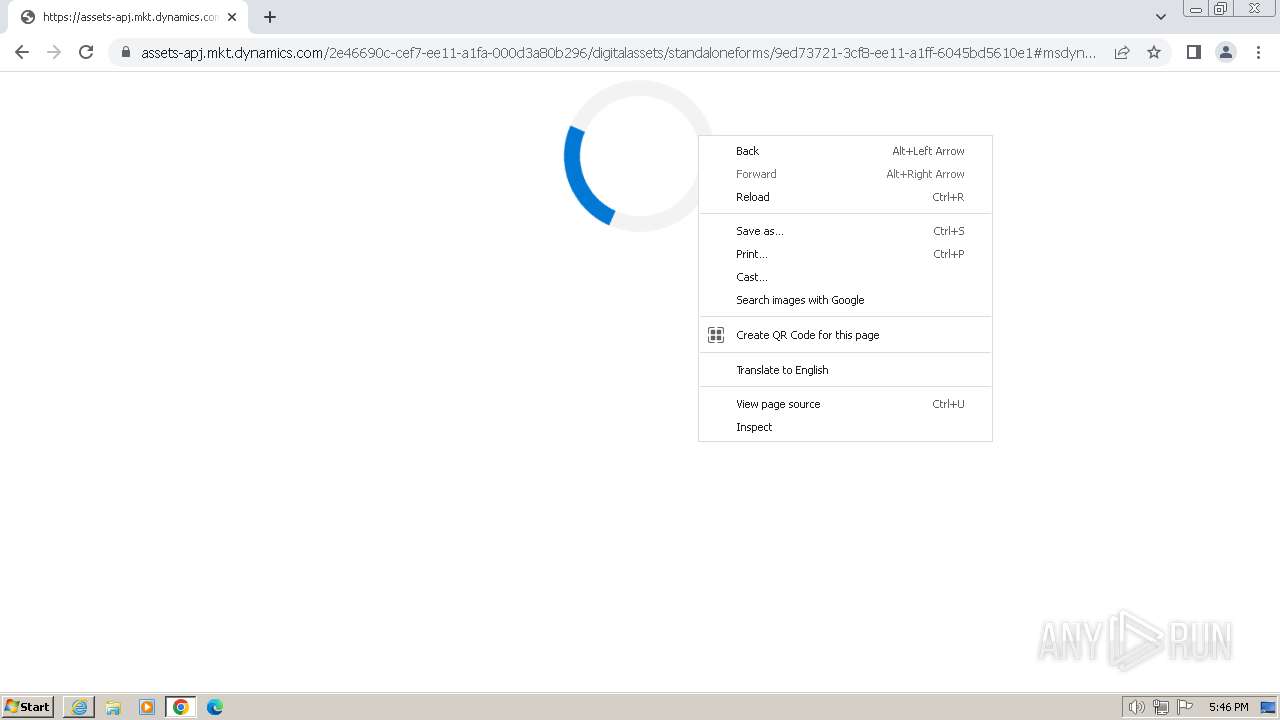Open the side panel icon
The width and height of the screenshot is (1280, 720).
pos(1193,52)
